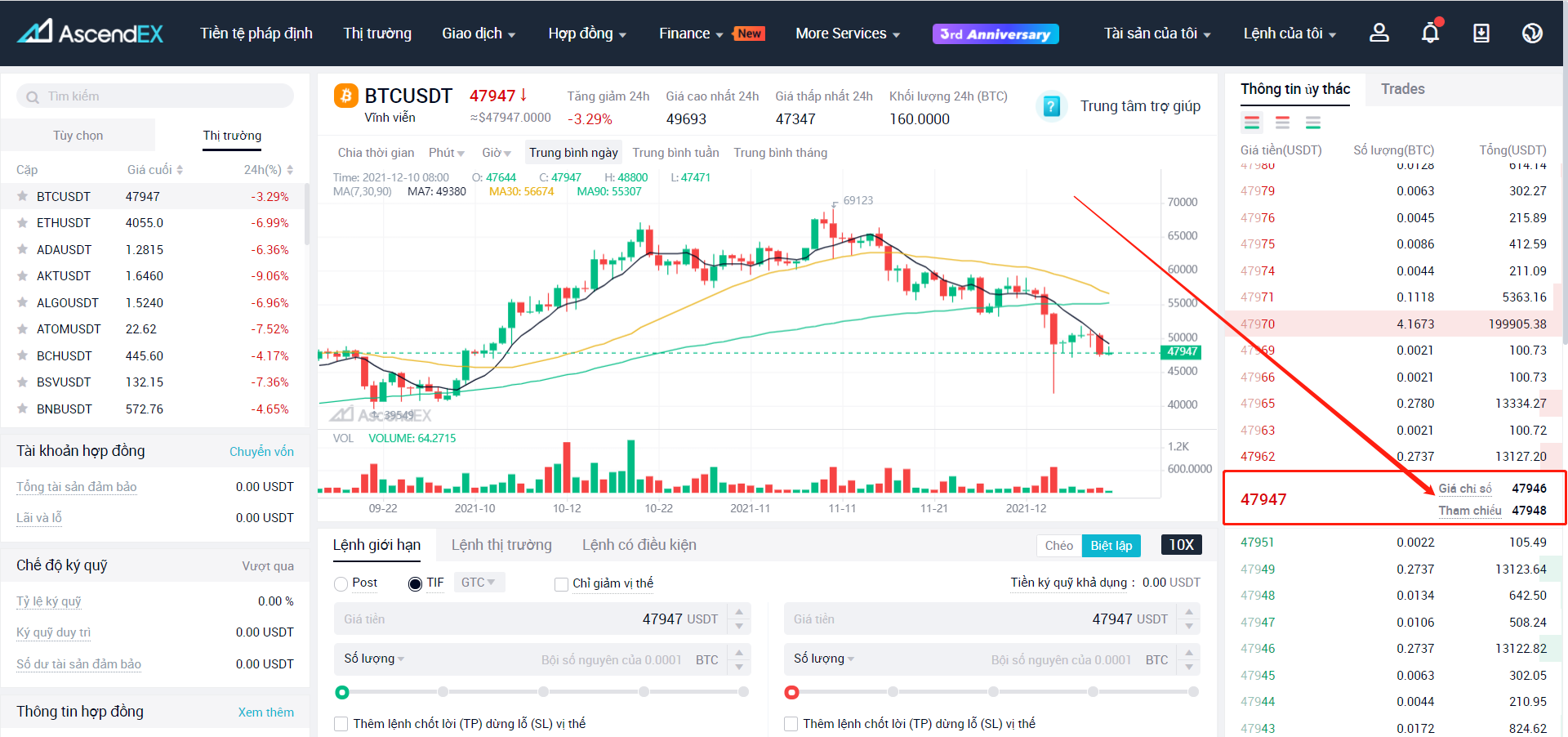
Task: Select the buy-only order book view icon
Action: 1313,123
